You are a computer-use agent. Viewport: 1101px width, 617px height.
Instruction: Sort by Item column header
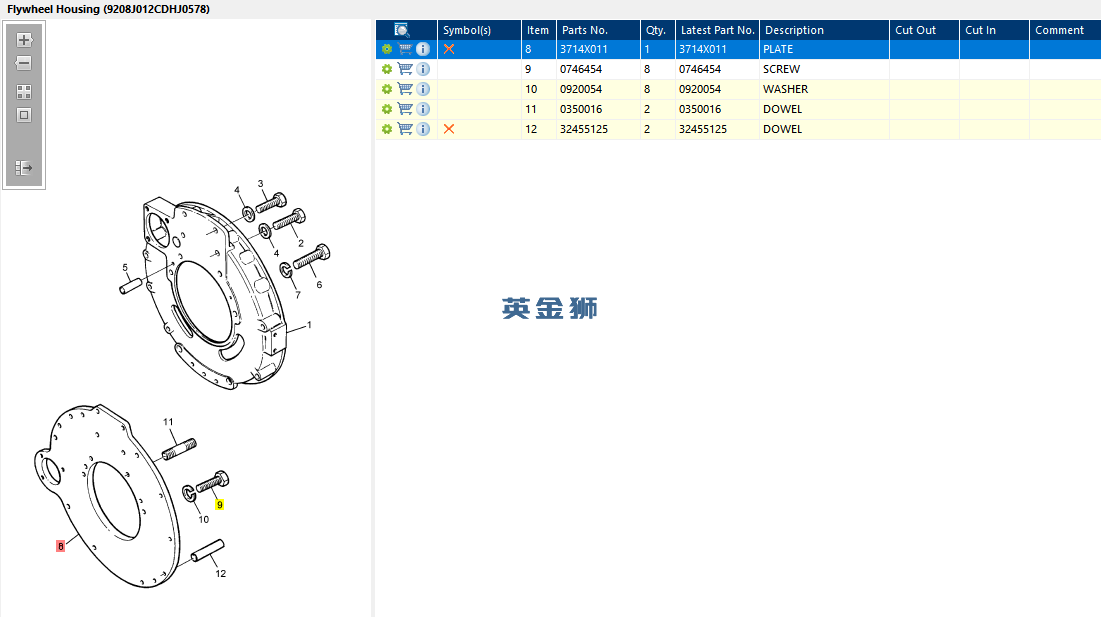pyautogui.click(x=539, y=30)
